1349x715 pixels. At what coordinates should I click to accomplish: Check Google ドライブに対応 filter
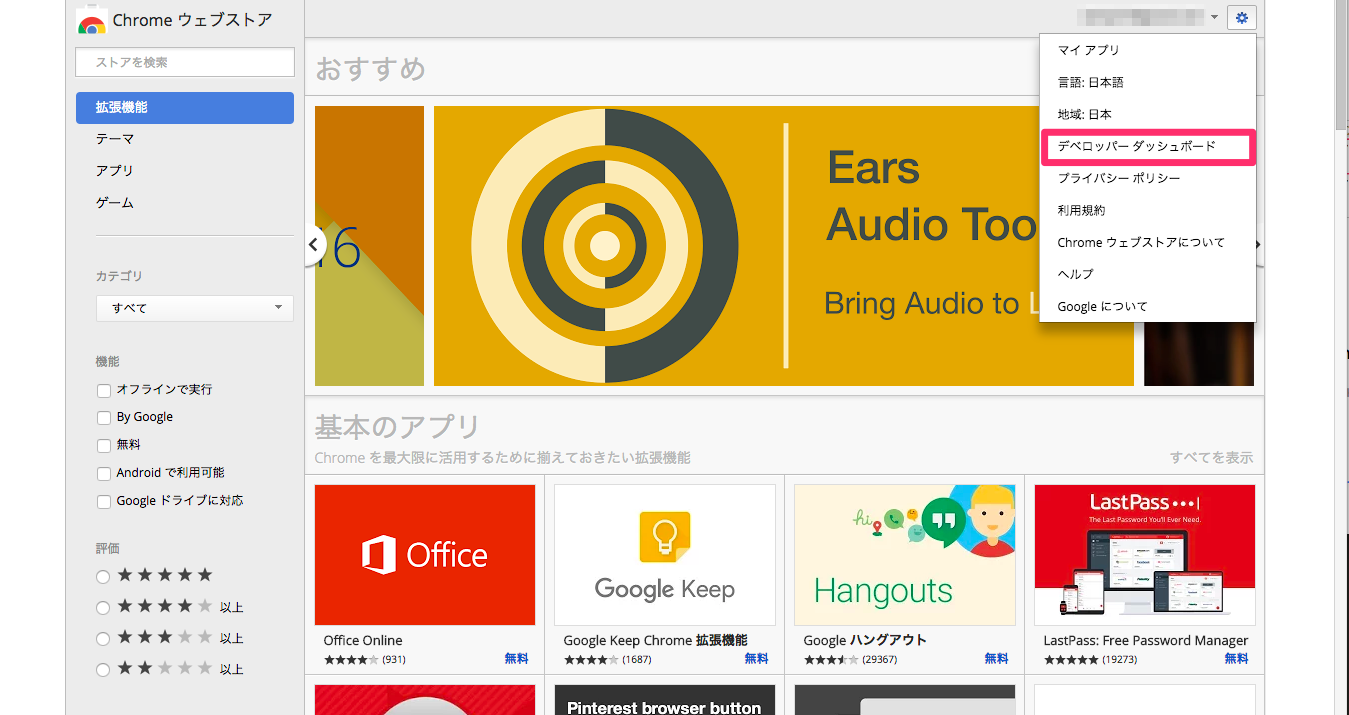coord(104,502)
